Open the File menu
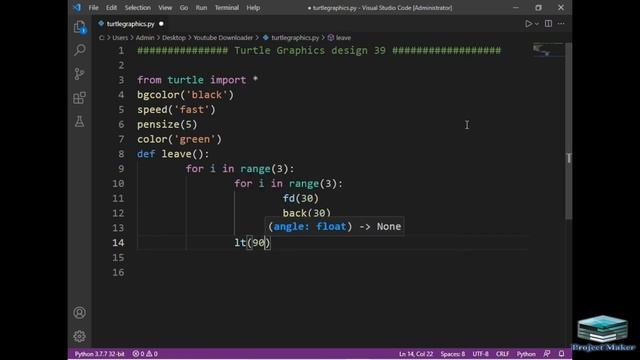Viewport: 640px width, 360px height. tap(93, 7)
